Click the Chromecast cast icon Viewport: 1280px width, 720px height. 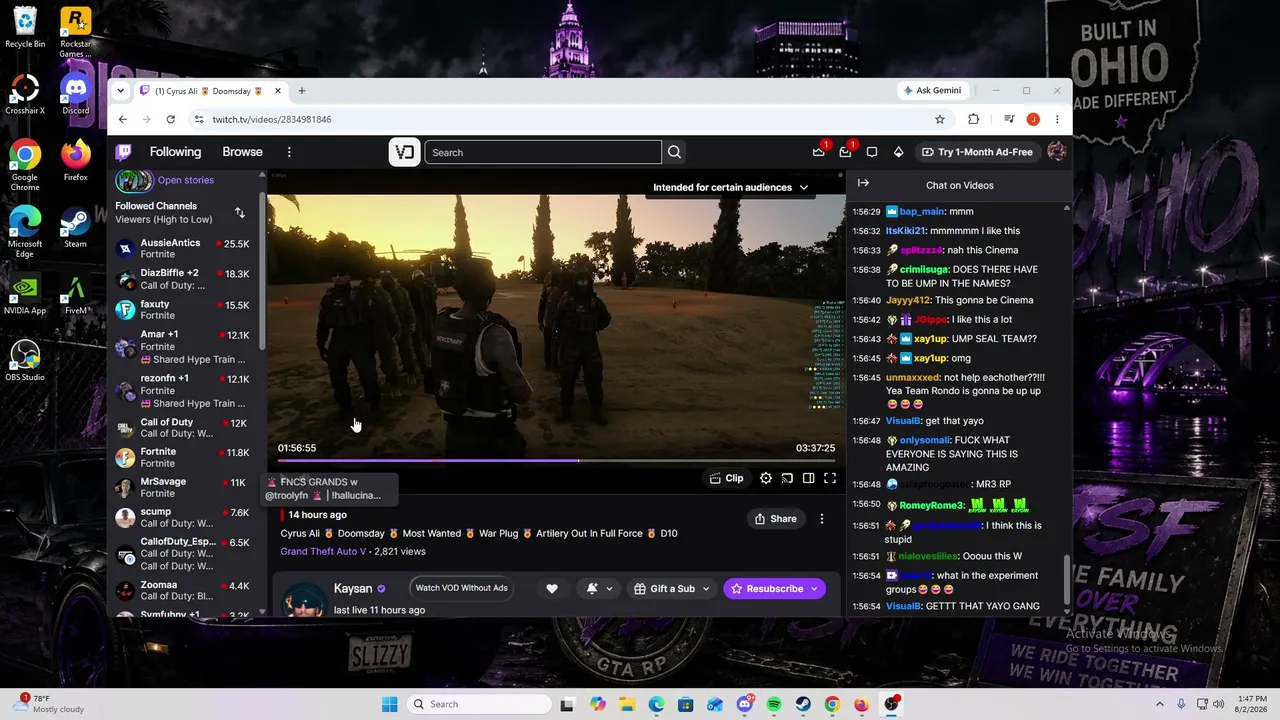click(787, 478)
